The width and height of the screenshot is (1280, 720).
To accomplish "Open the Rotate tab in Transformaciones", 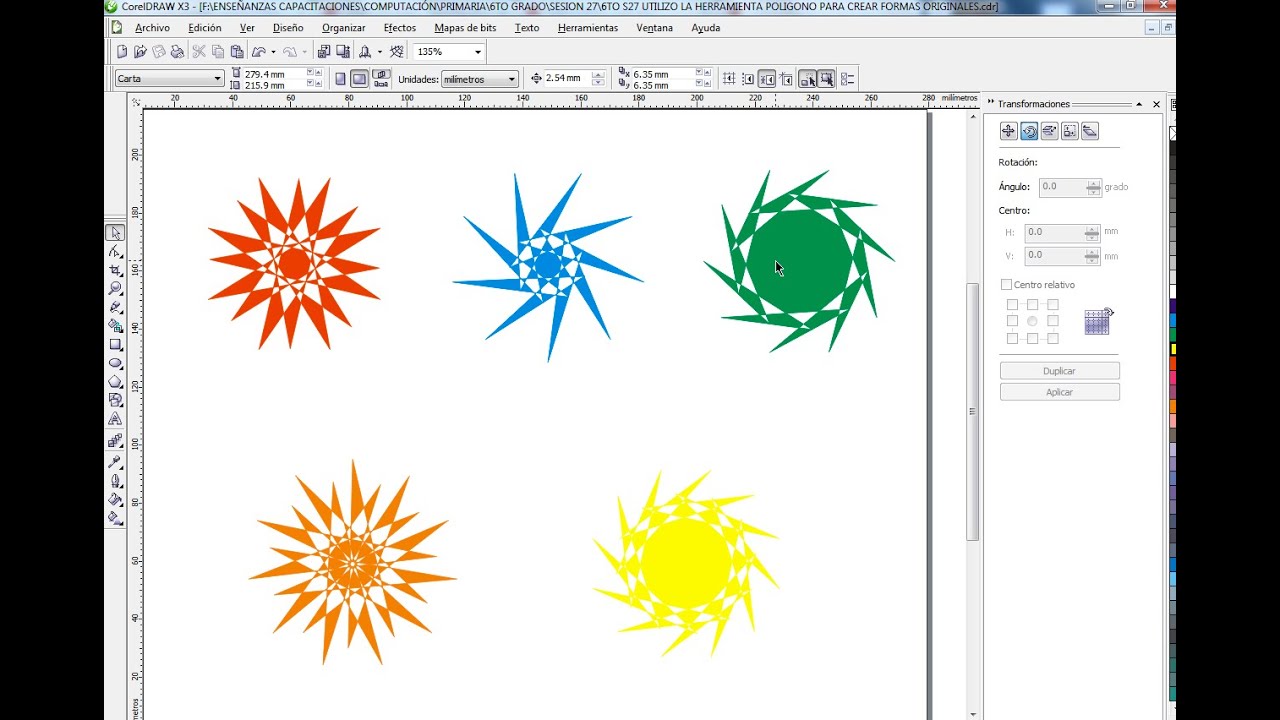I will pyautogui.click(x=1029, y=131).
